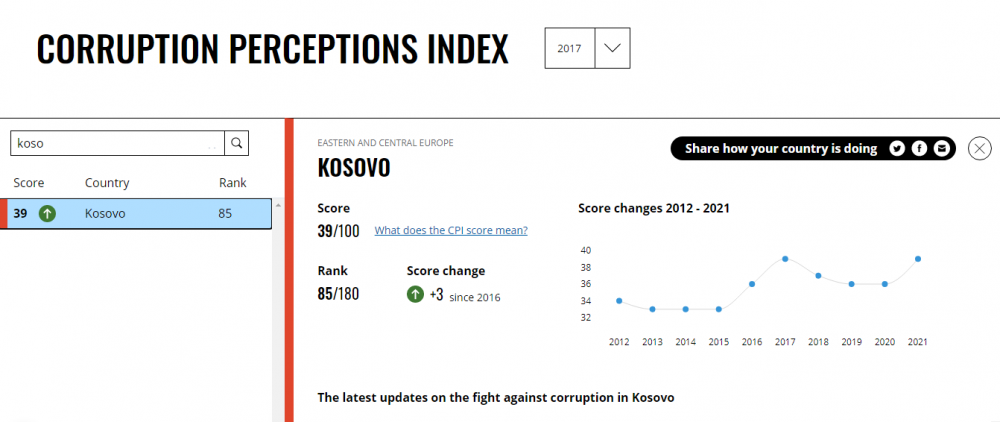Click the country search field containing koso
The width and height of the screenshot is (1000, 422).
(117, 143)
